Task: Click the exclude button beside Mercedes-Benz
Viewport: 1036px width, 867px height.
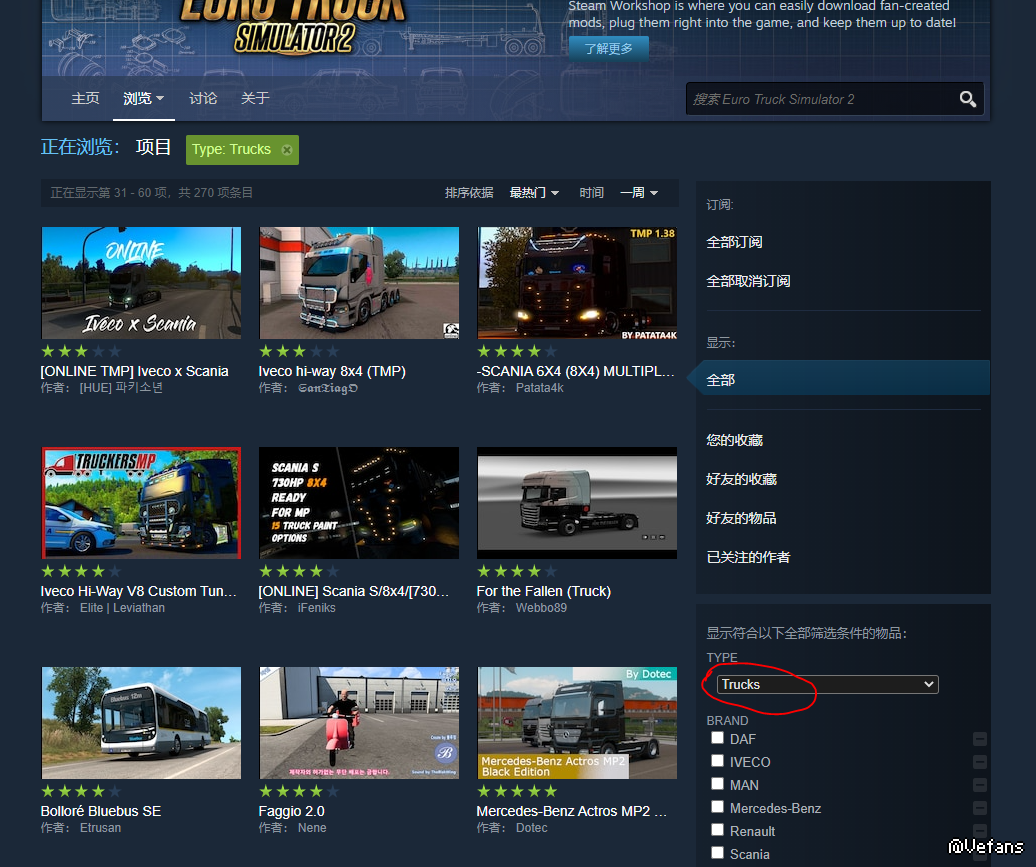Action: point(980,808)
